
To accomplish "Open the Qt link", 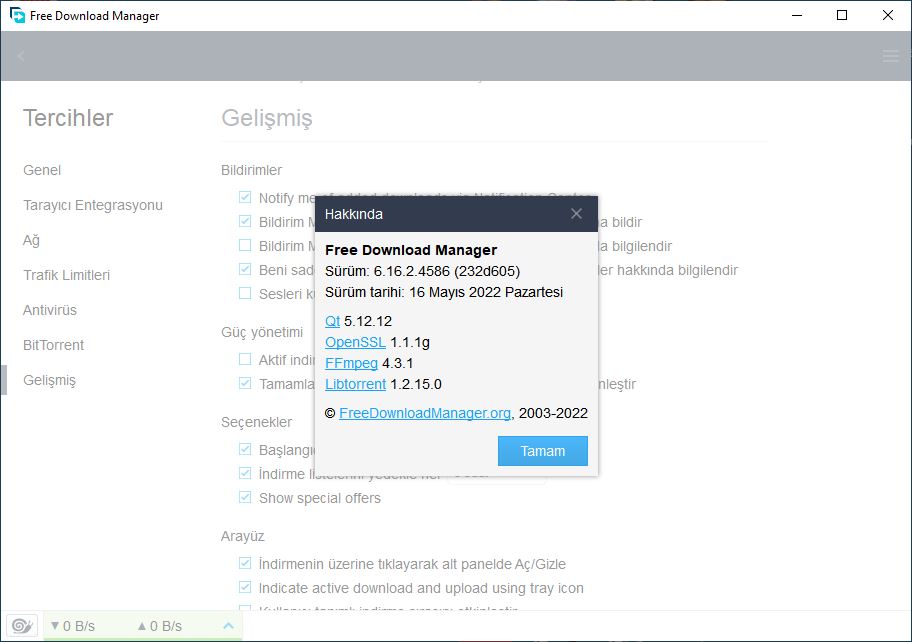I will tap(332, 321).
